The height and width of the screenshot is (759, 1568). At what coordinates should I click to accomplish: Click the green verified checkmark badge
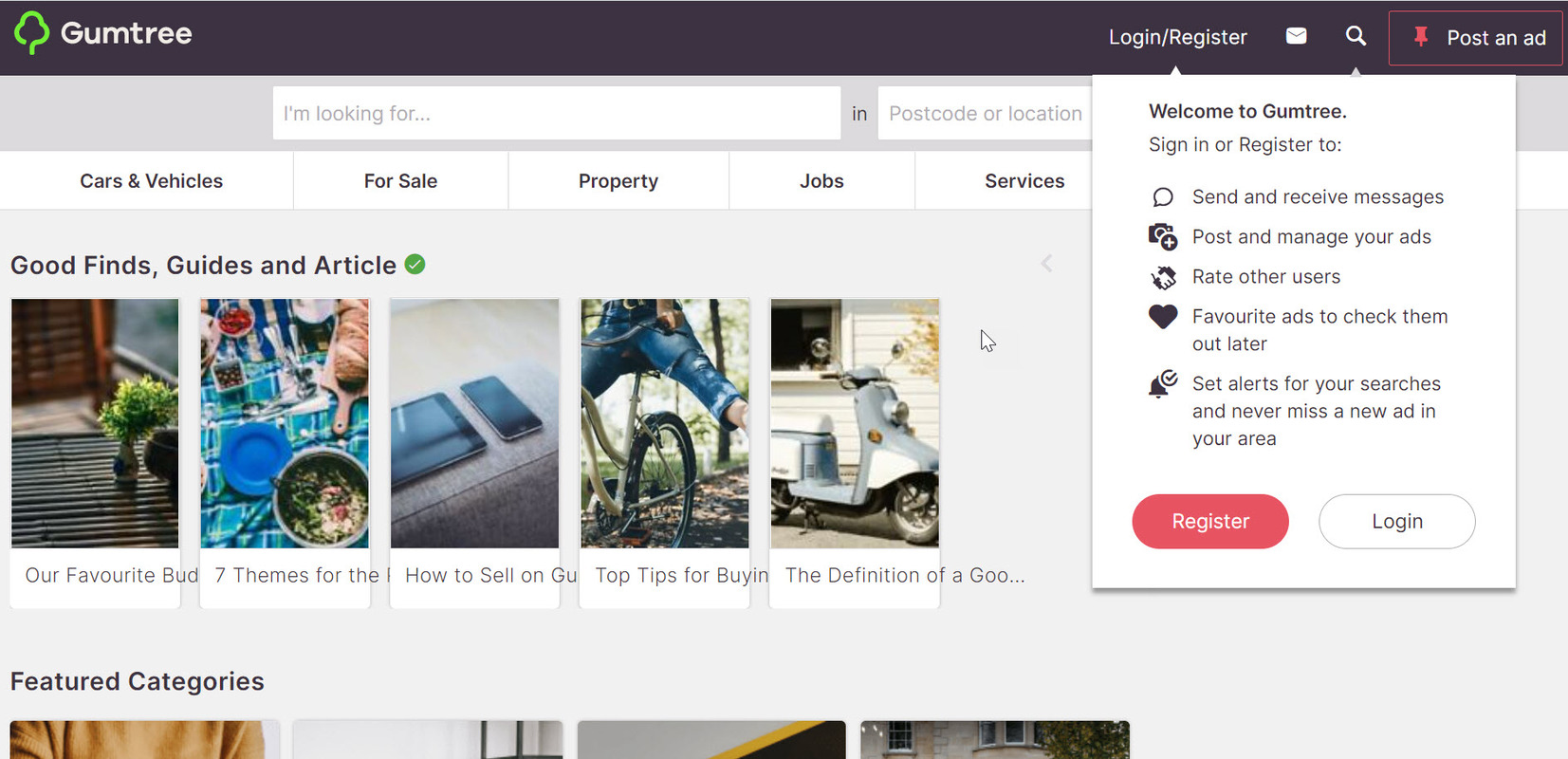[415, 264]
